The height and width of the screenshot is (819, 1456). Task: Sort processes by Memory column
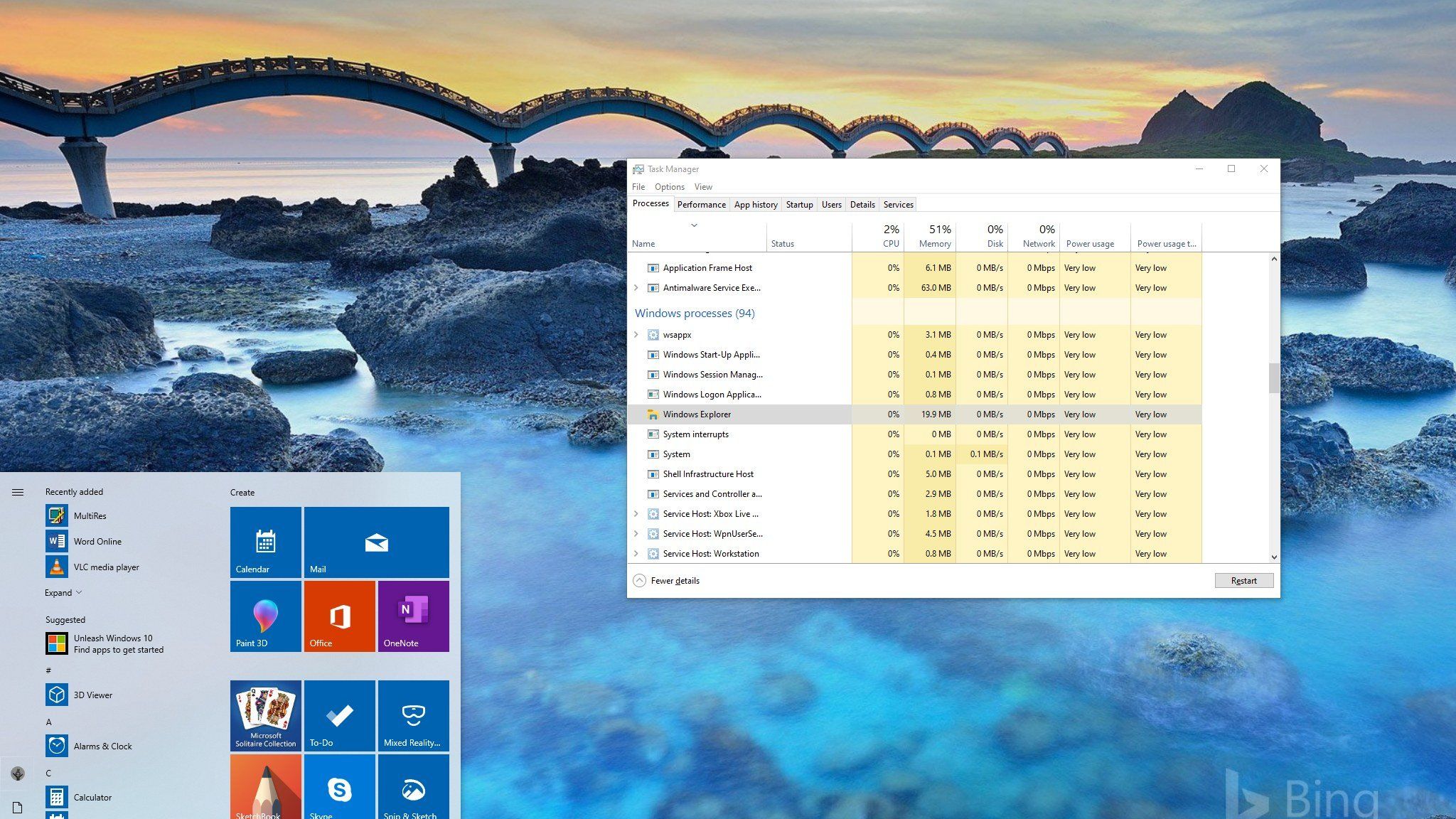pyautogui.click(x=934, y=237)
